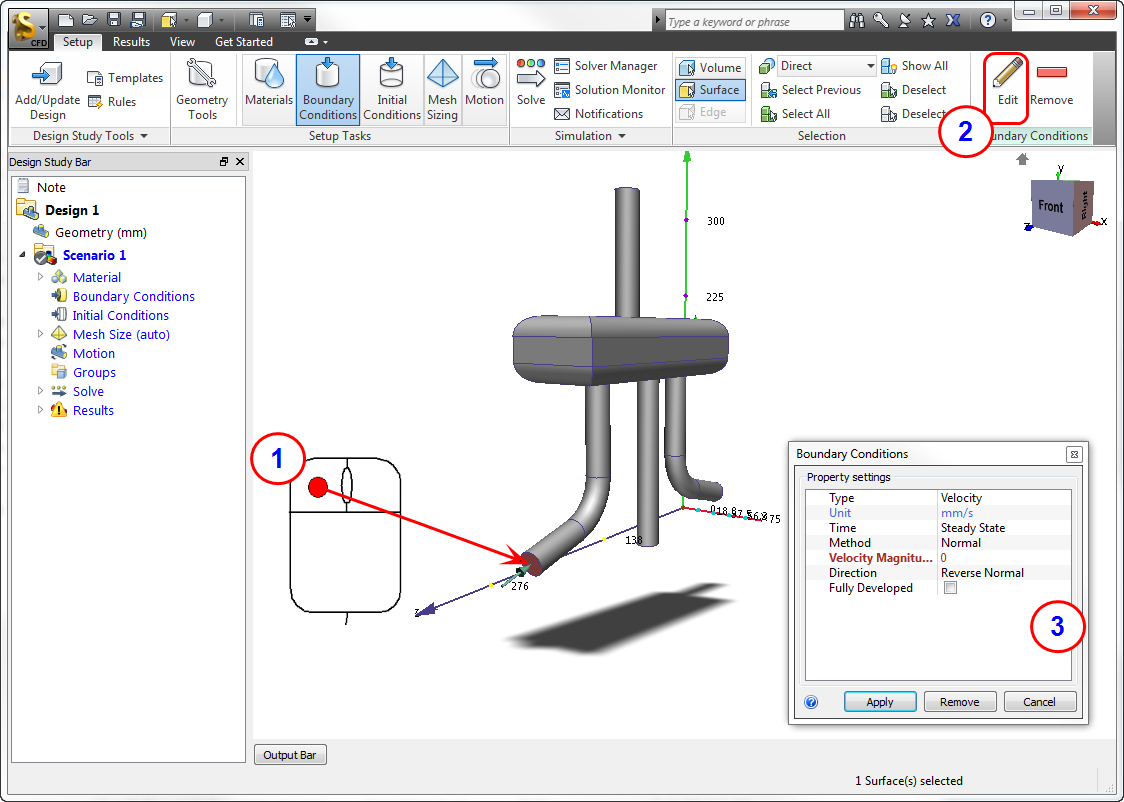Screen dimensions: 1124x802
Task: Click the Output Bar button
Action: tap(290, 755)
